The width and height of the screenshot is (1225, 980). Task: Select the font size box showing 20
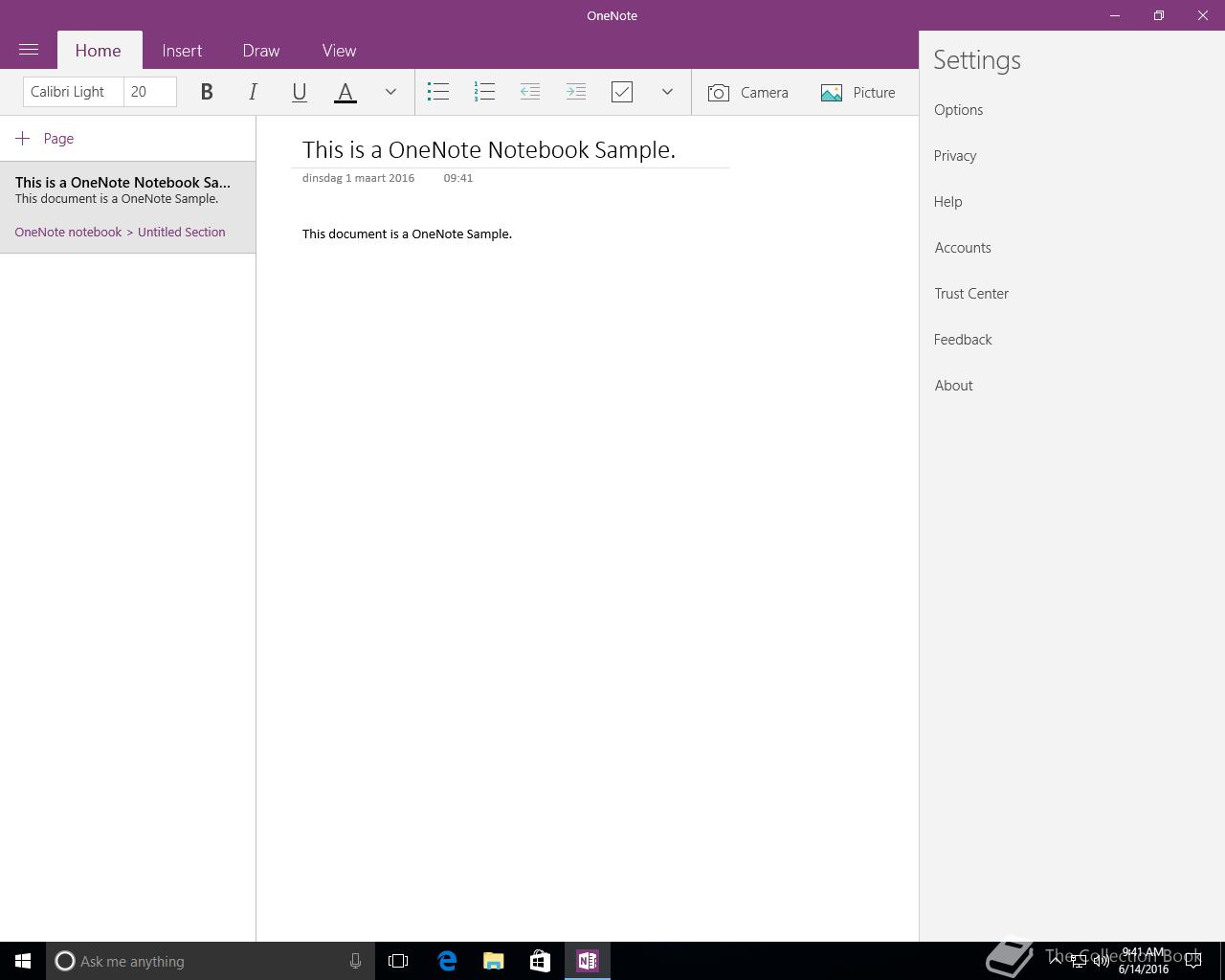click(150, 92)
